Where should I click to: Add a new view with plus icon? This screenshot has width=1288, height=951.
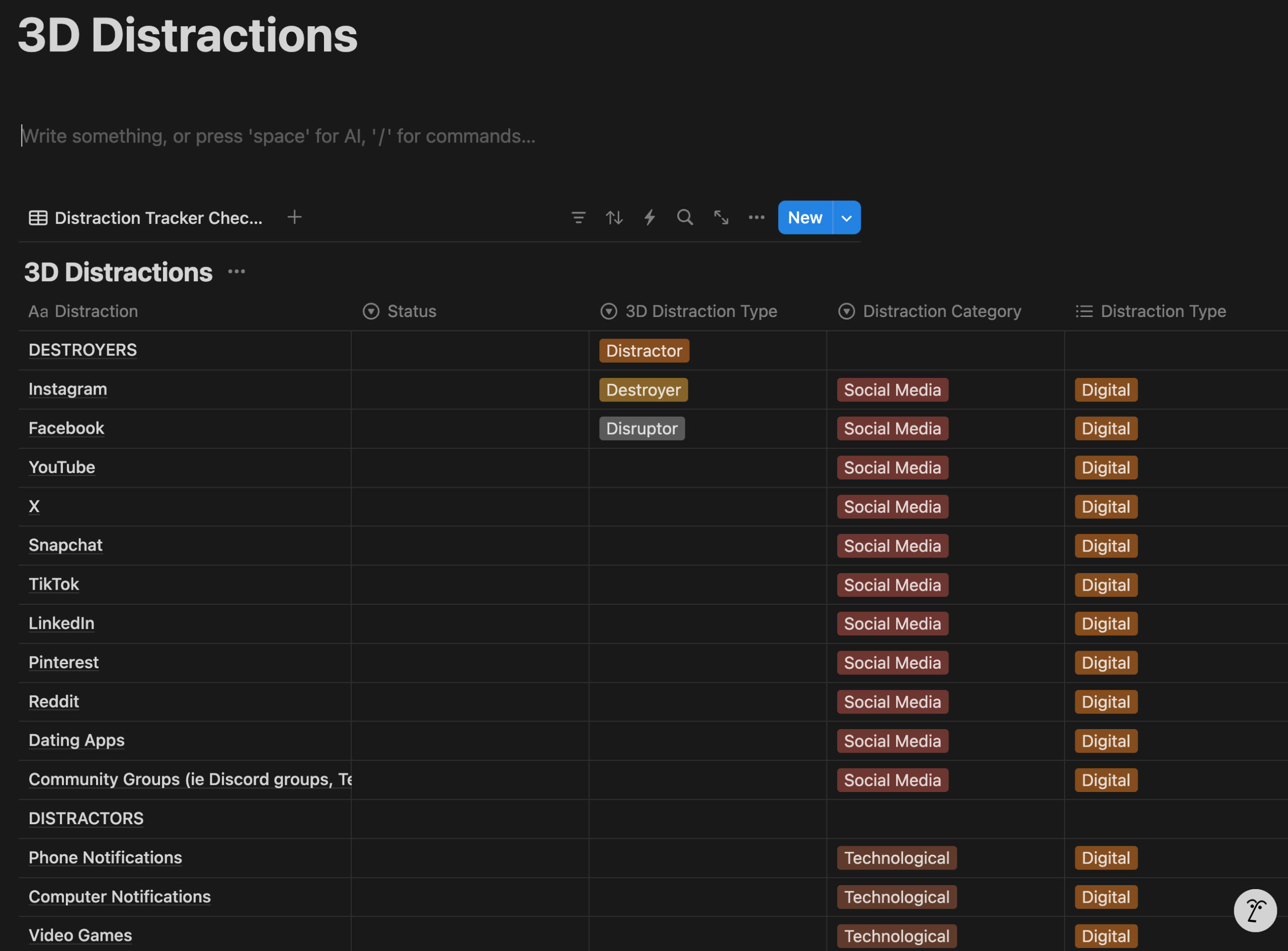(x=294, y=217)
